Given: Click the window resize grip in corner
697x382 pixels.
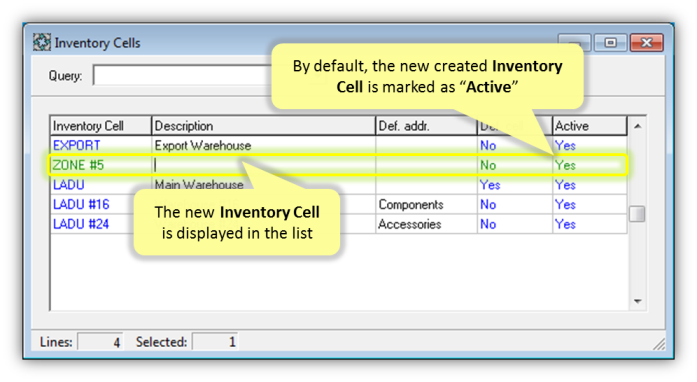Looking at the screenshot, I should (x=659, y=344).
